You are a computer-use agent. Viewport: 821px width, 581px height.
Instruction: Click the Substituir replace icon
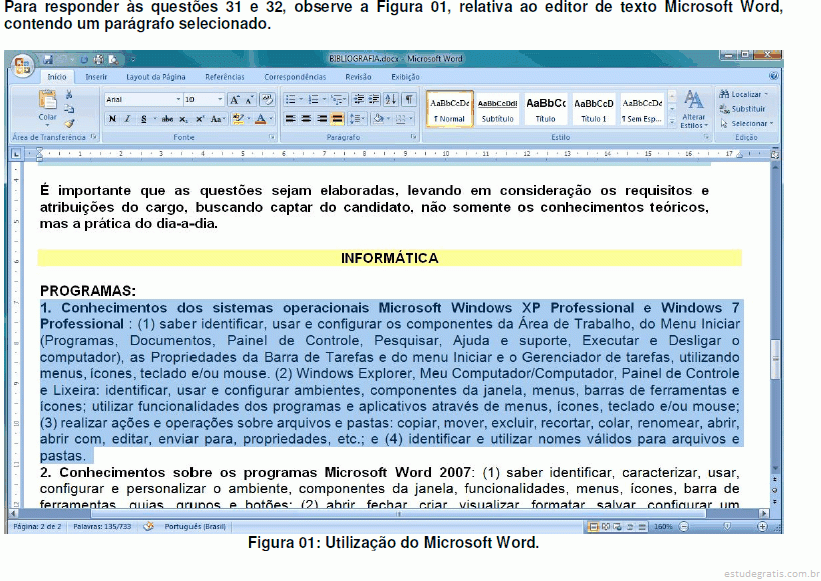[x=741, y=109]
